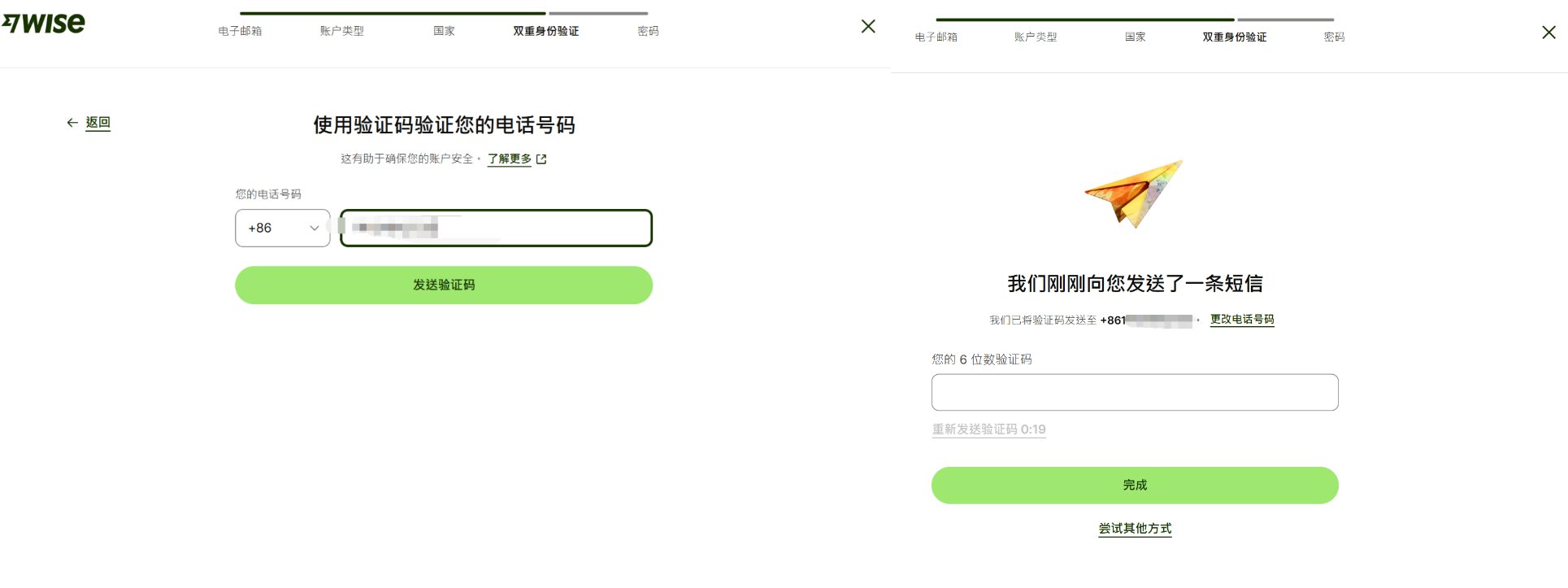Click the 发送验证码 button
This screenshot has width=1568, height=588.
(443, 285)
